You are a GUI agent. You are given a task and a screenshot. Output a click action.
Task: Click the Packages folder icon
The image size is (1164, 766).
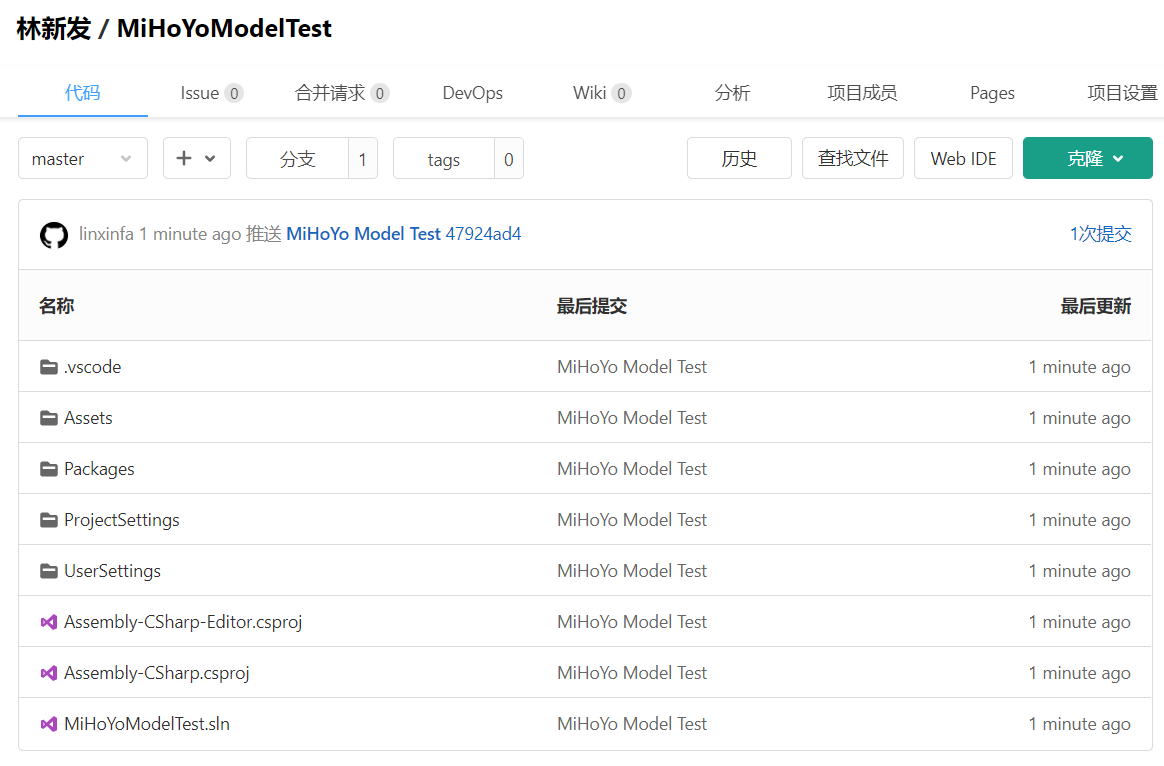click(x=49, y=469)
